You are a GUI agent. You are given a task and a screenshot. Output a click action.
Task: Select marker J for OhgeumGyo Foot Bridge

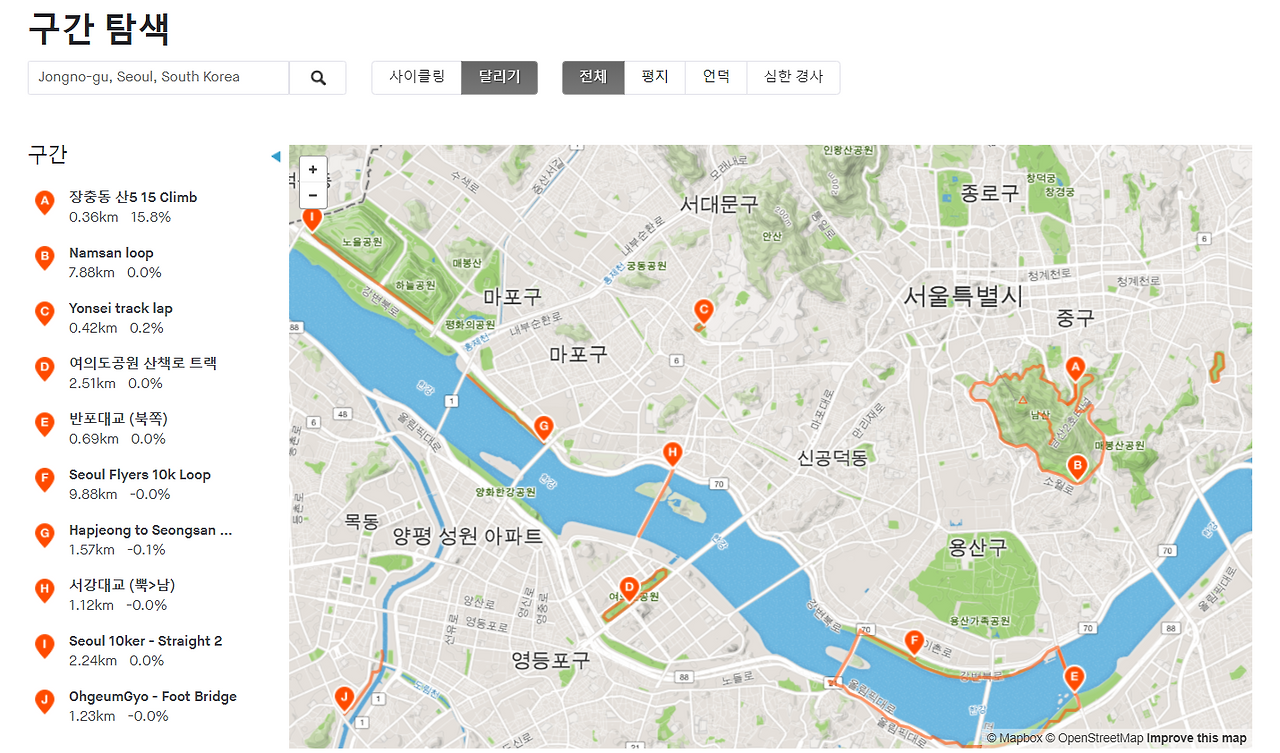pyautogui.click(x=344, y=698)
